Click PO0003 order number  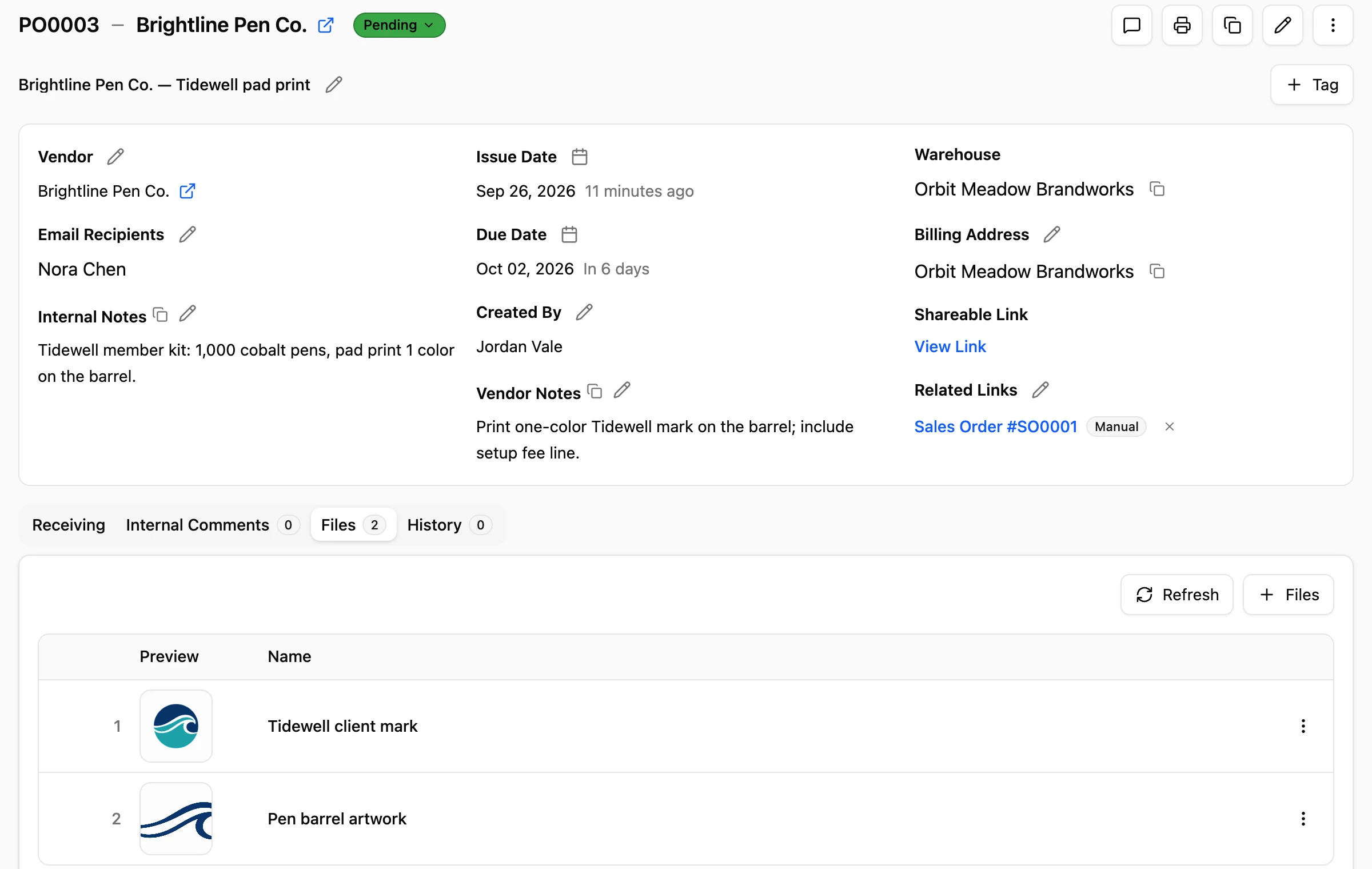59,25
